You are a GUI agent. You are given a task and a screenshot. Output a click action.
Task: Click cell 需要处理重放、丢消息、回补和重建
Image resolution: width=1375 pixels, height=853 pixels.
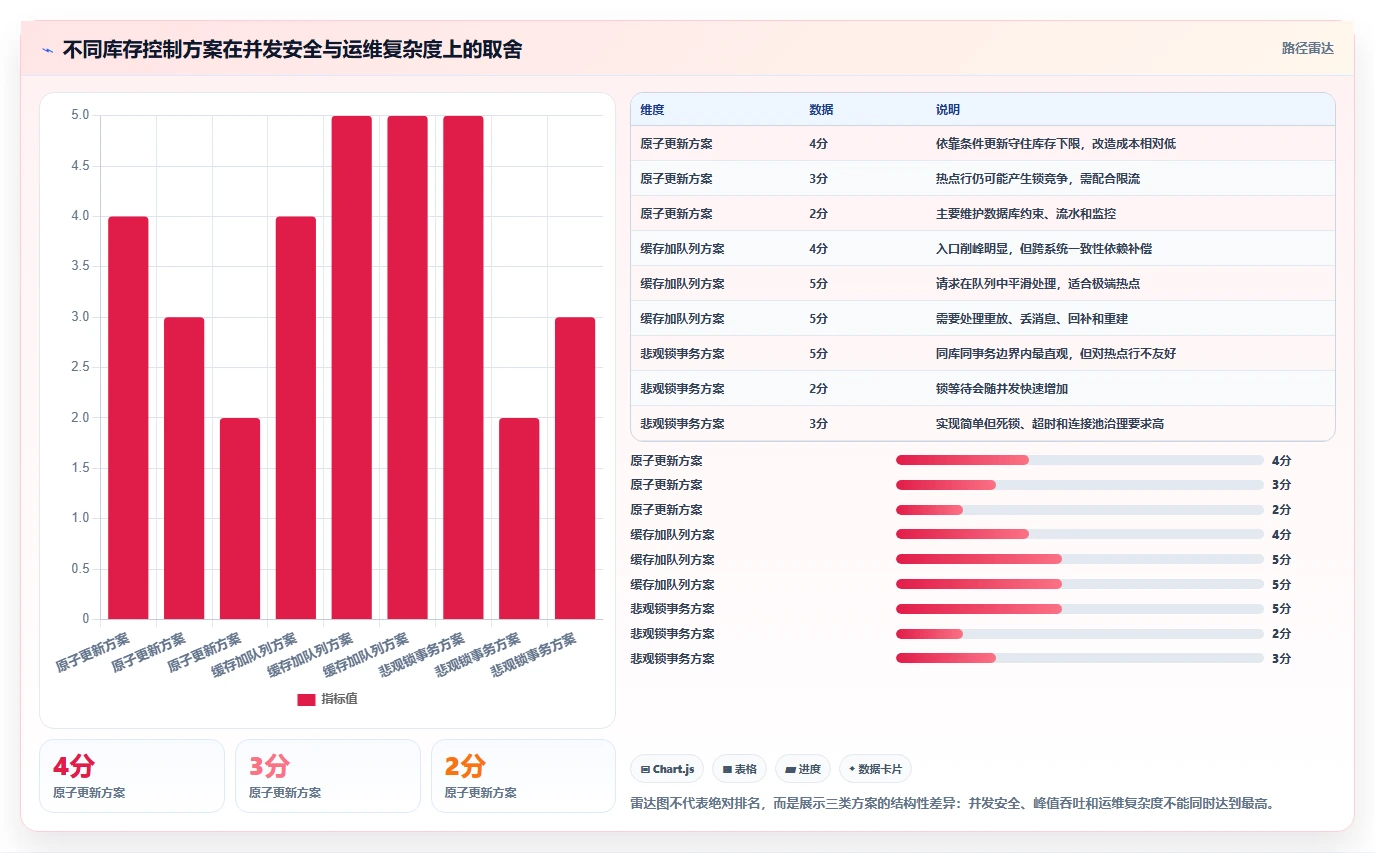point(1032,319)
